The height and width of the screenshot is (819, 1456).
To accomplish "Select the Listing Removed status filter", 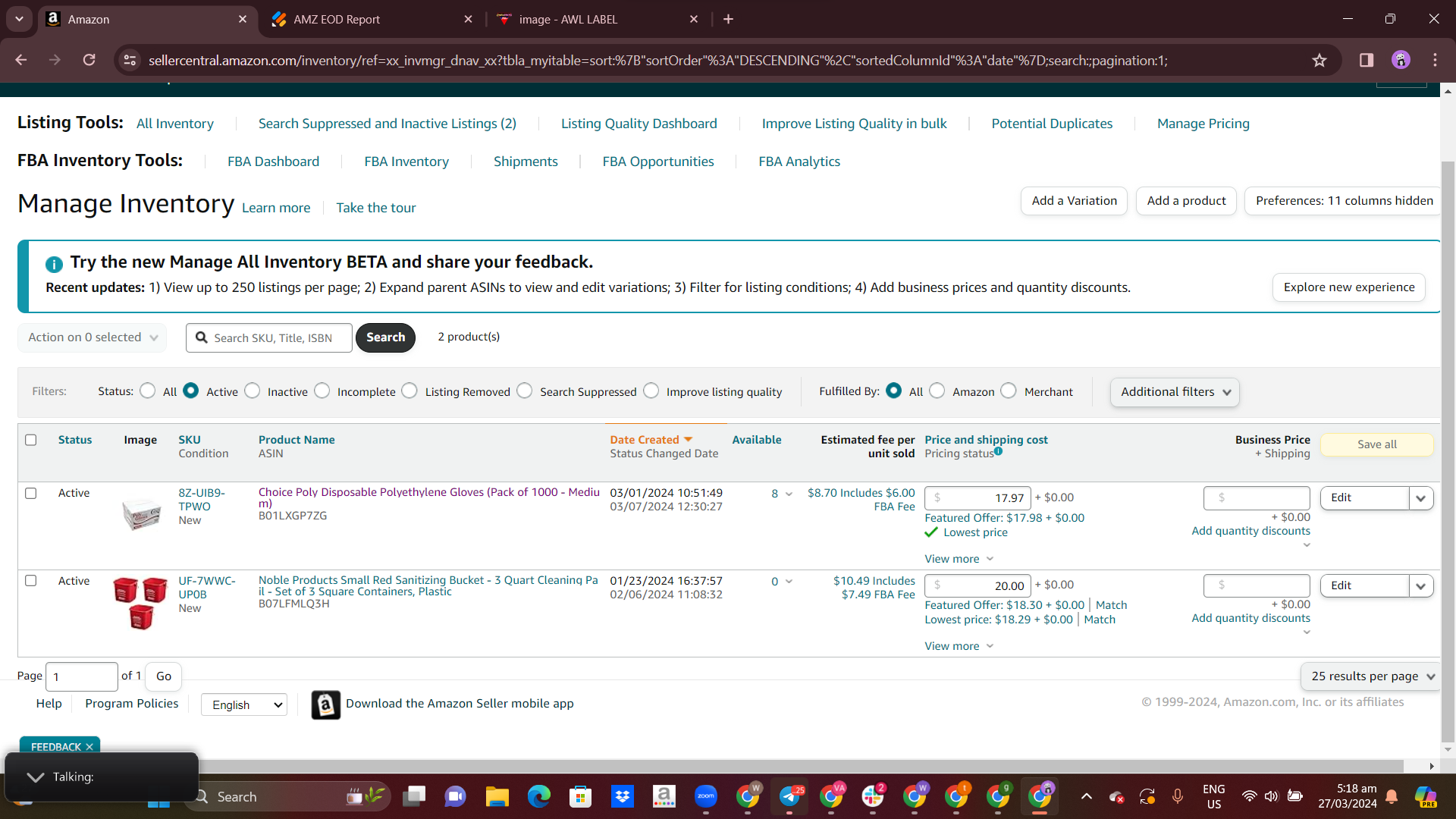I will point(409,391).
